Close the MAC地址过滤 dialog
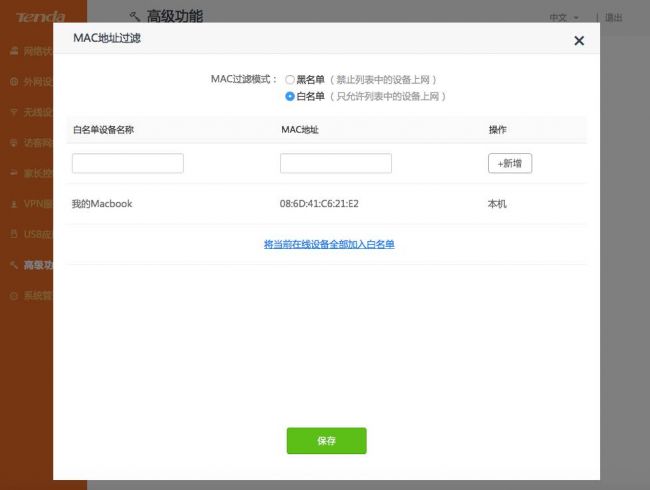The width and height of the screenshot is (650, 490). (x=579, y=41)
